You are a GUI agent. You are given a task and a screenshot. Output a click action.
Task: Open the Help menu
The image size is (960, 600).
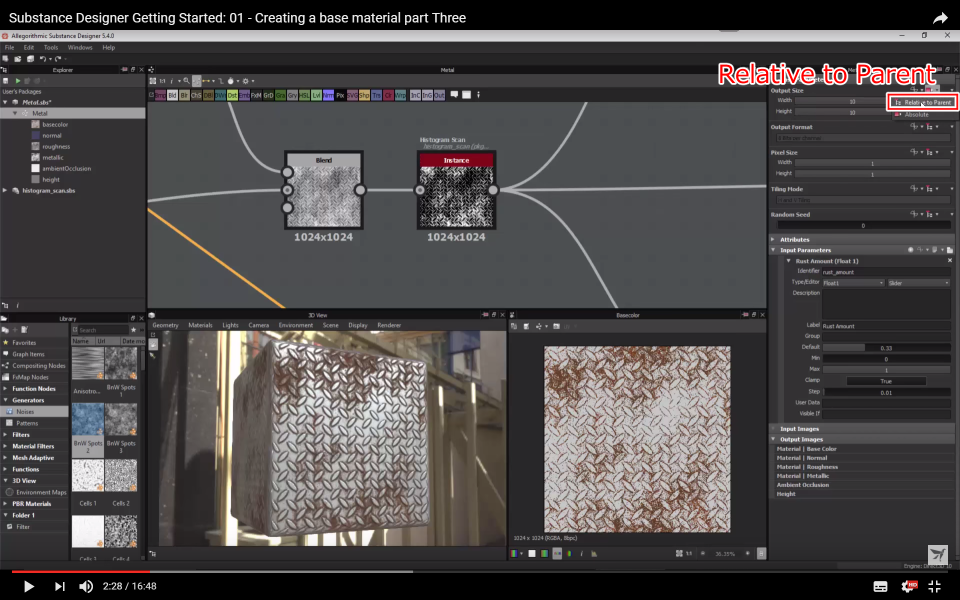tap(108, 47)
